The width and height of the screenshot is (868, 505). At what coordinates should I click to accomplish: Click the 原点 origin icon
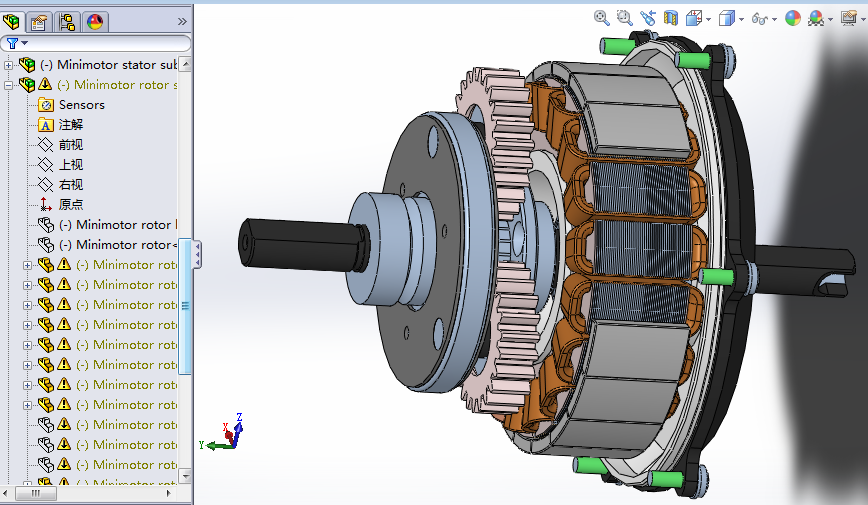[45, 205]
